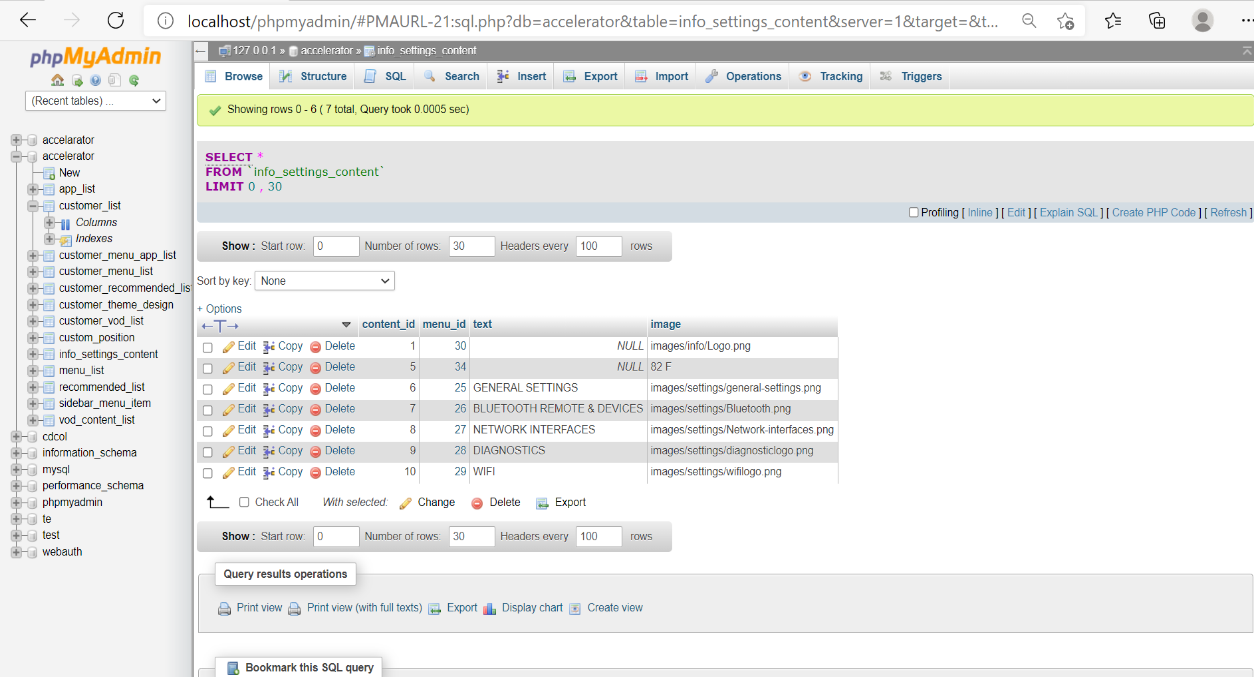
Task: Switch to the Structure tab
Action: click(313, 76)
